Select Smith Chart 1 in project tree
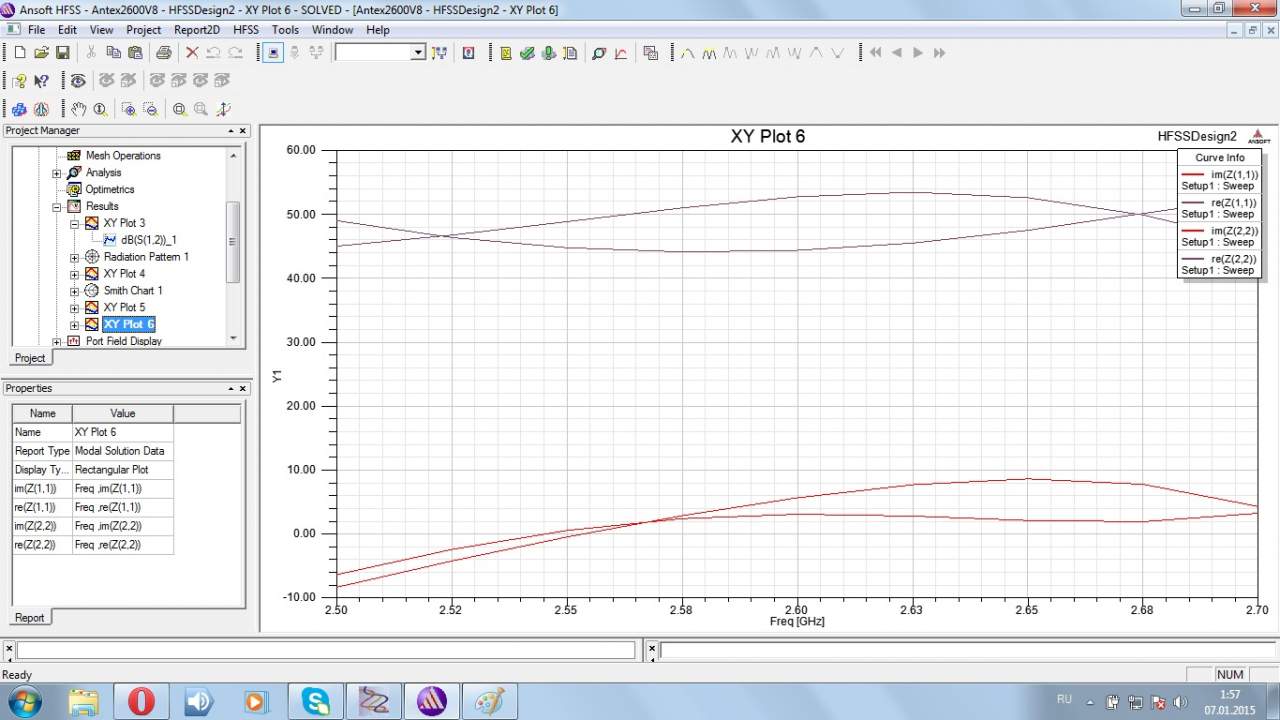Viewport: 1280px width, 720px height. click(x=132, y=291)
